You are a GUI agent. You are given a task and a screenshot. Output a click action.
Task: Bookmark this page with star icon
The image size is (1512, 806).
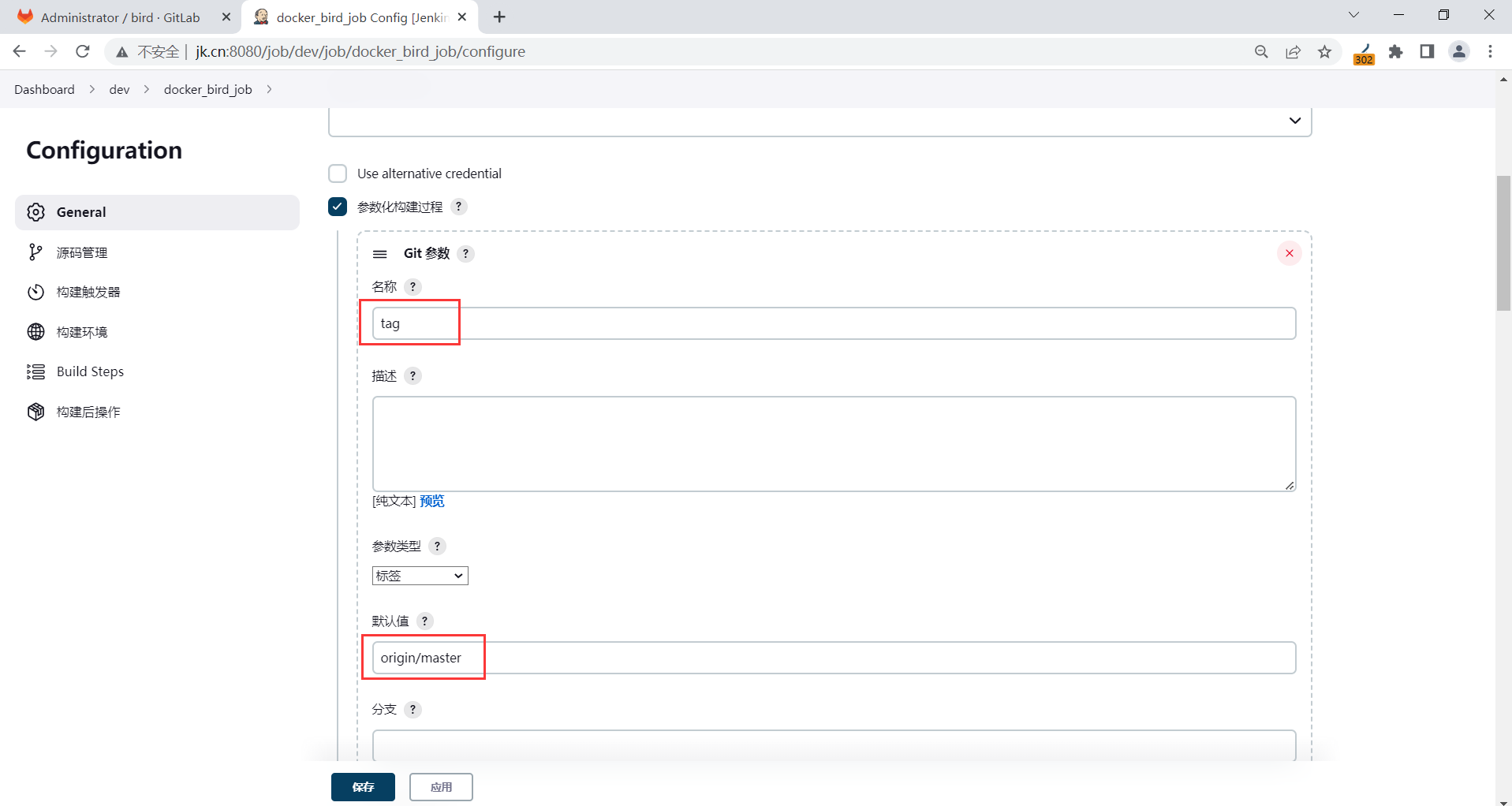(1325, 52)
